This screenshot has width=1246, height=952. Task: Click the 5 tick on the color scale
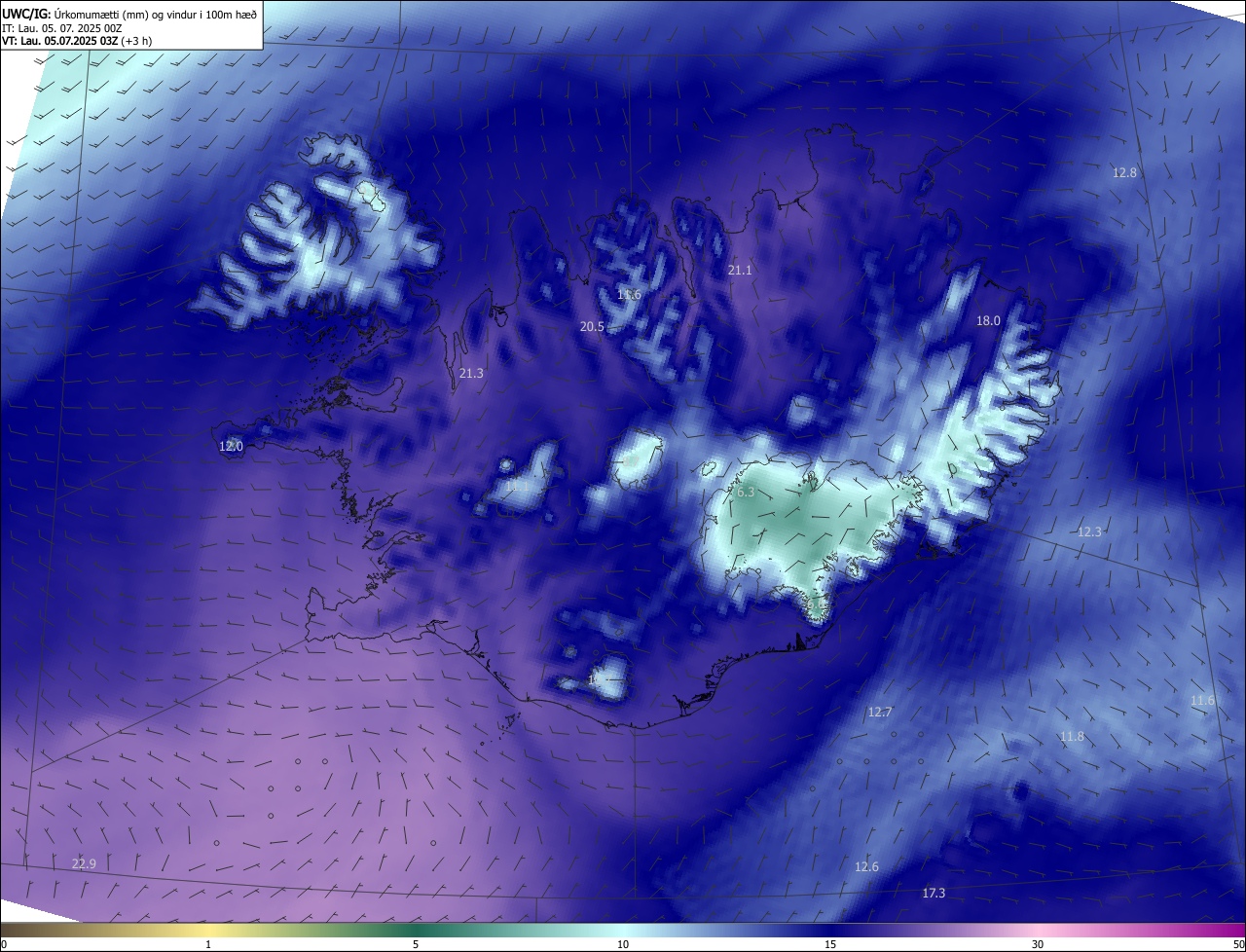(x=416, y=944)
